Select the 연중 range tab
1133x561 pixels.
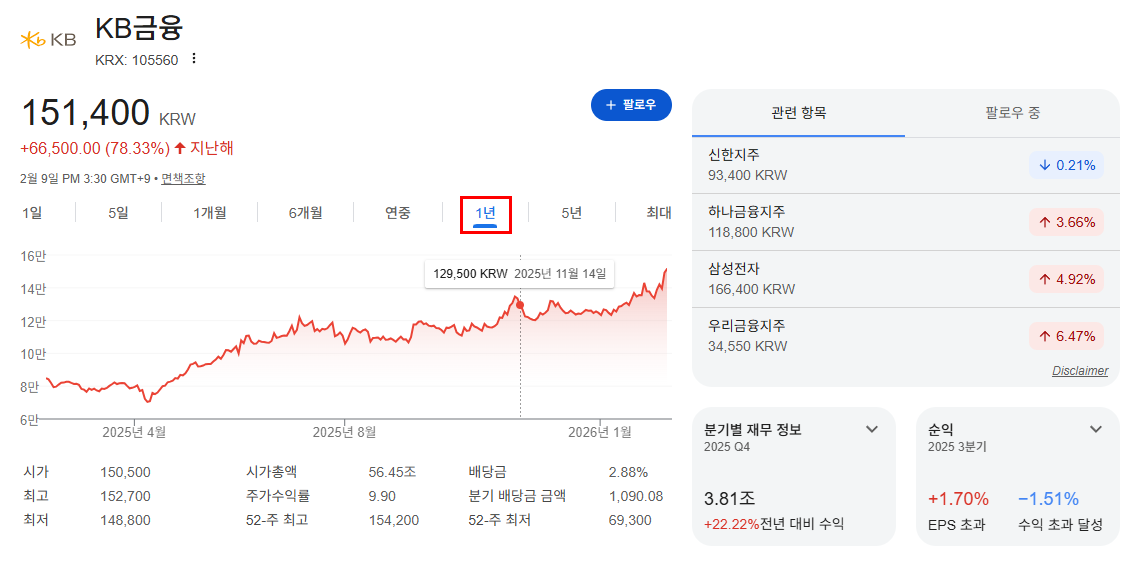point(397,213)
